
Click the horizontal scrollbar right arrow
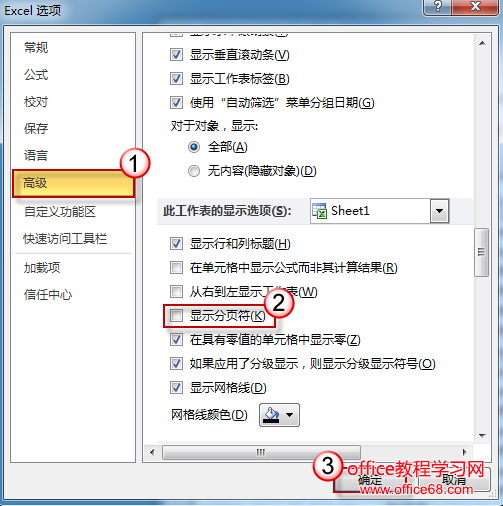pos(465,452)
